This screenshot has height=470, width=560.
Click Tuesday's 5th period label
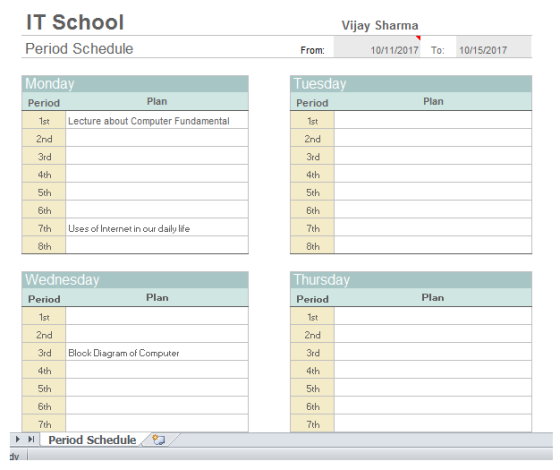(x=312, y=192)
